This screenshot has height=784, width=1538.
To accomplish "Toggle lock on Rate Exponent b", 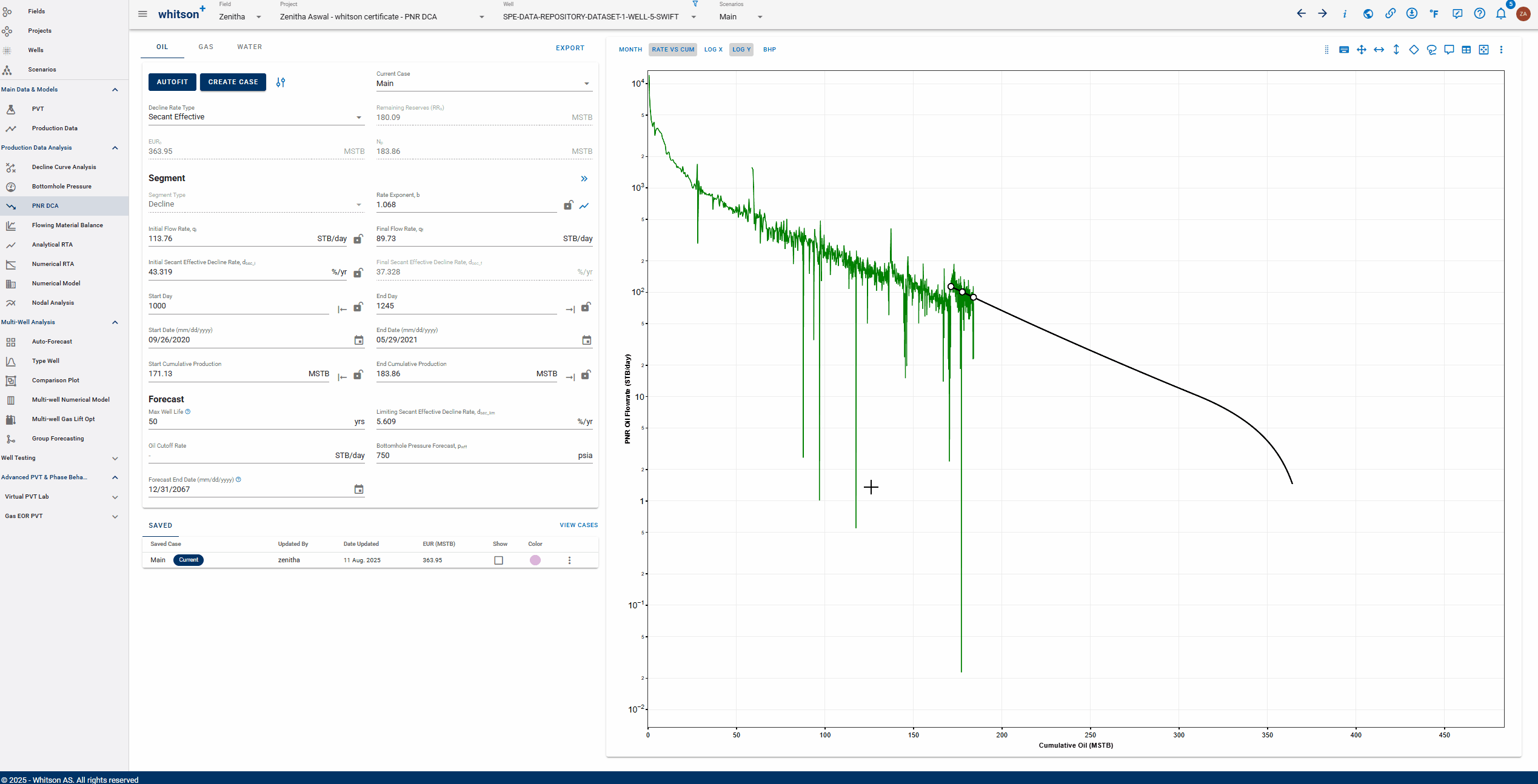I will pyautogui.click(x=568, y=205).
